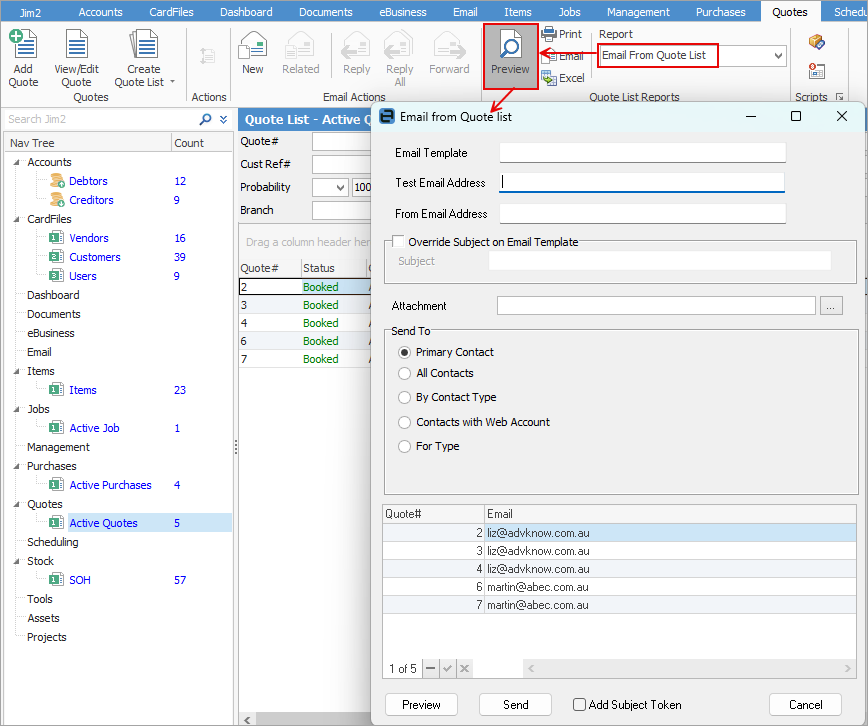Select the All Contacts radio option
Screen dimensions: 868x726
pyautogui.click(x=405, y=373)
